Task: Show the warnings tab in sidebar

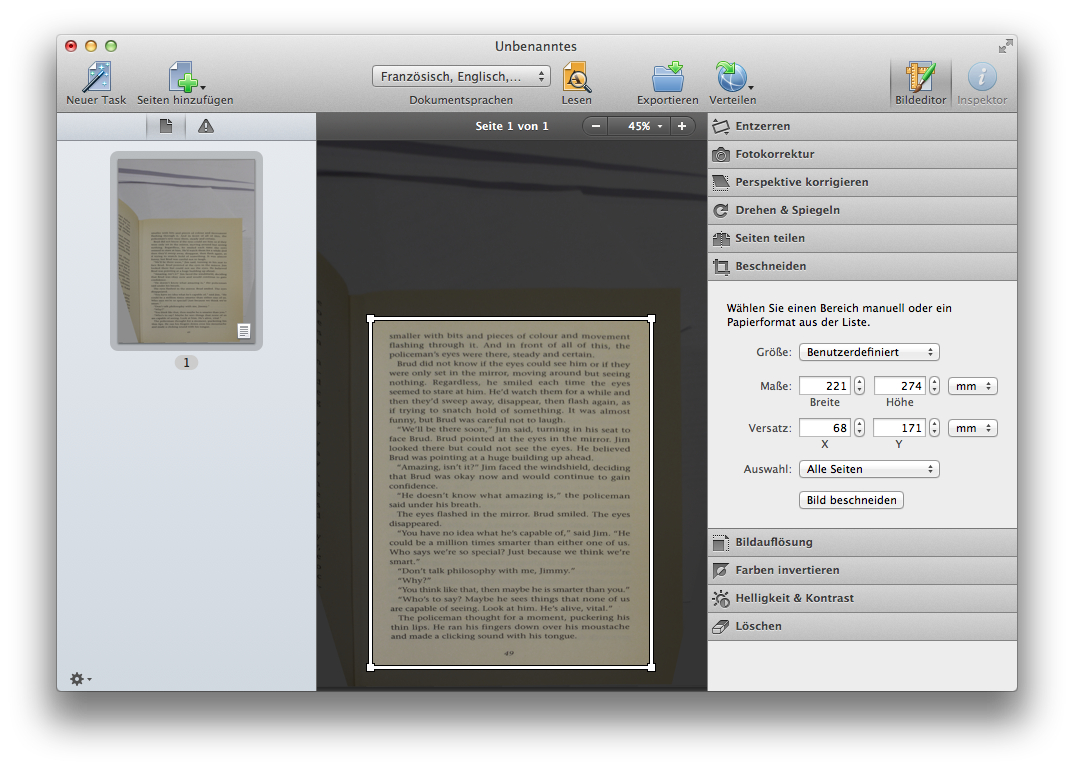Action: [206, 126]
